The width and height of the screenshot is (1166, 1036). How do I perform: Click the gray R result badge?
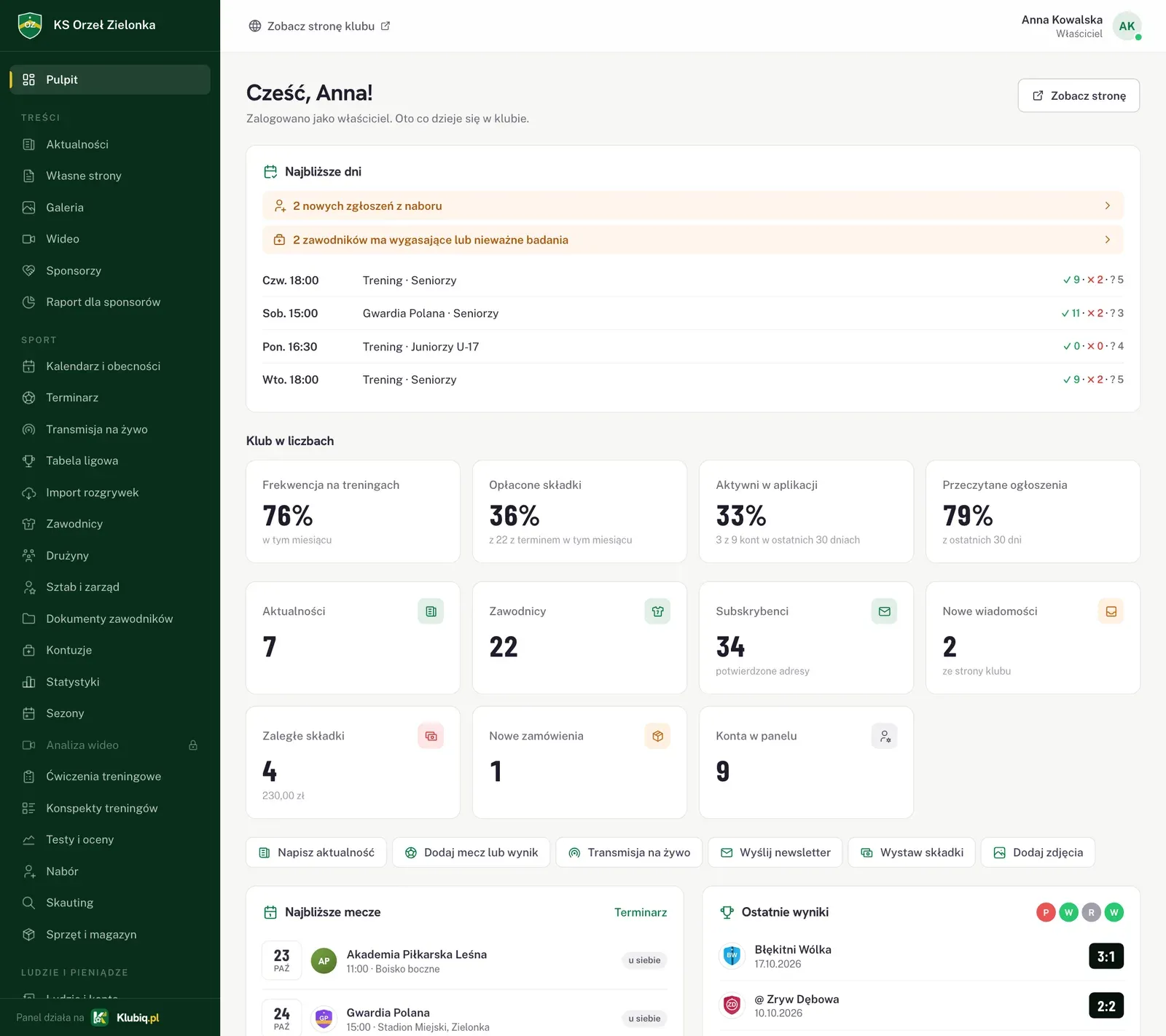[1091, 912]
